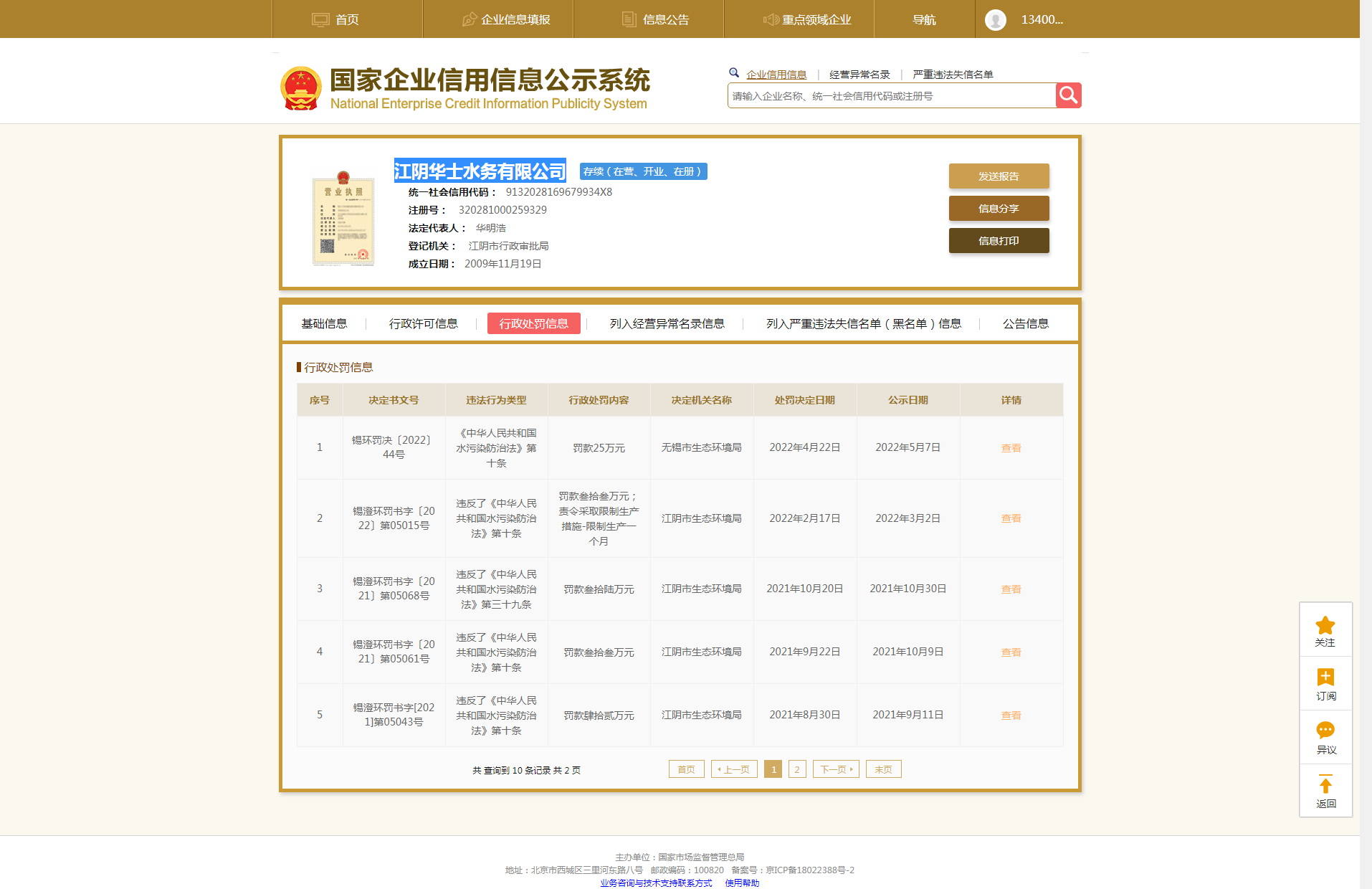View details for penalty 第05068号
This screenshot has height=889, width=1372.
click(1011, 589)
